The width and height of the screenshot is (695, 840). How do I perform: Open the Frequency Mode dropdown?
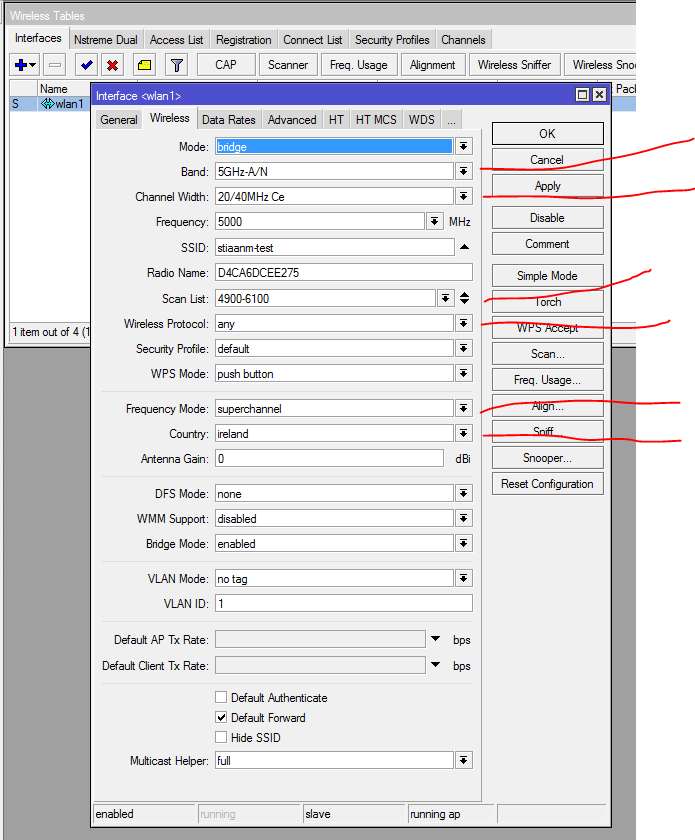click(x=464, y=409)
